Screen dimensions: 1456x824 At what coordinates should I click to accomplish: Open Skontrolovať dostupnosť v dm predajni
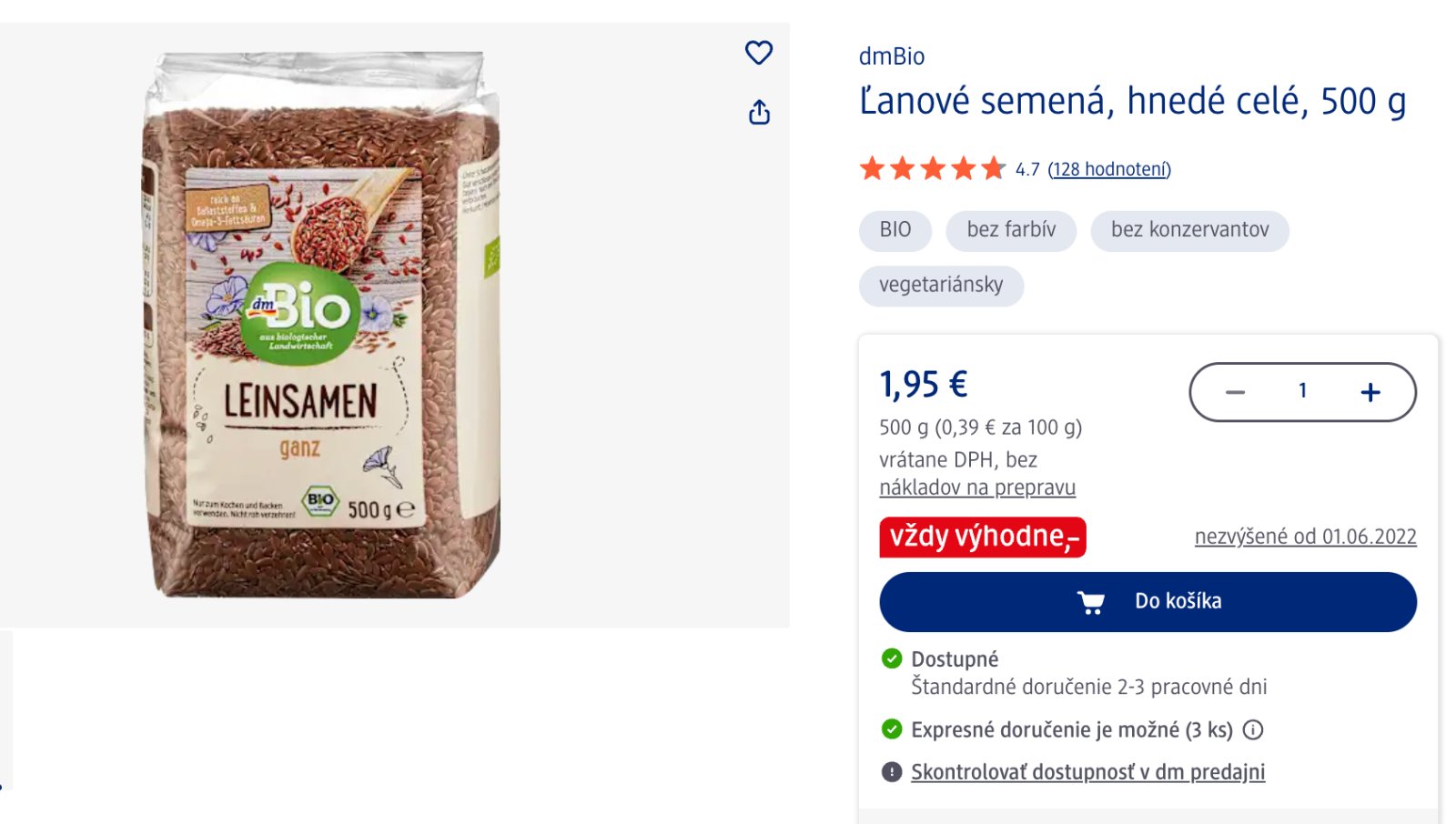coord(1087,772)
